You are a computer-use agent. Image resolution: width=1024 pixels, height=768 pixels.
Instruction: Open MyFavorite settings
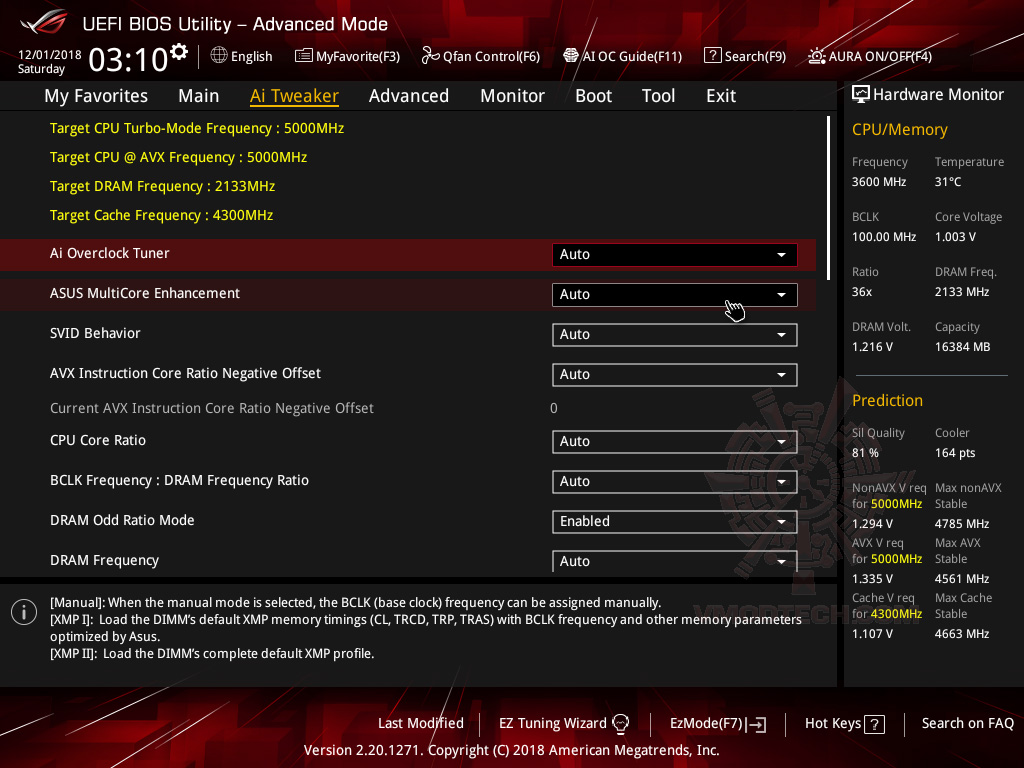pyautogui.click(x=347, y=56)
